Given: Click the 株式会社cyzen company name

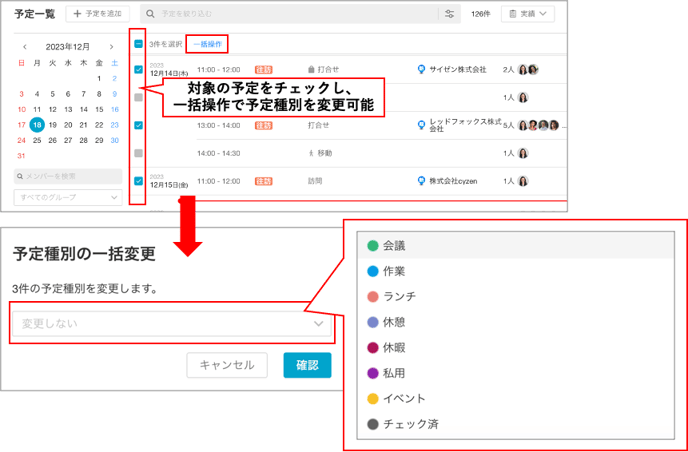Looking at the screenshot, I should click(453, 181).
